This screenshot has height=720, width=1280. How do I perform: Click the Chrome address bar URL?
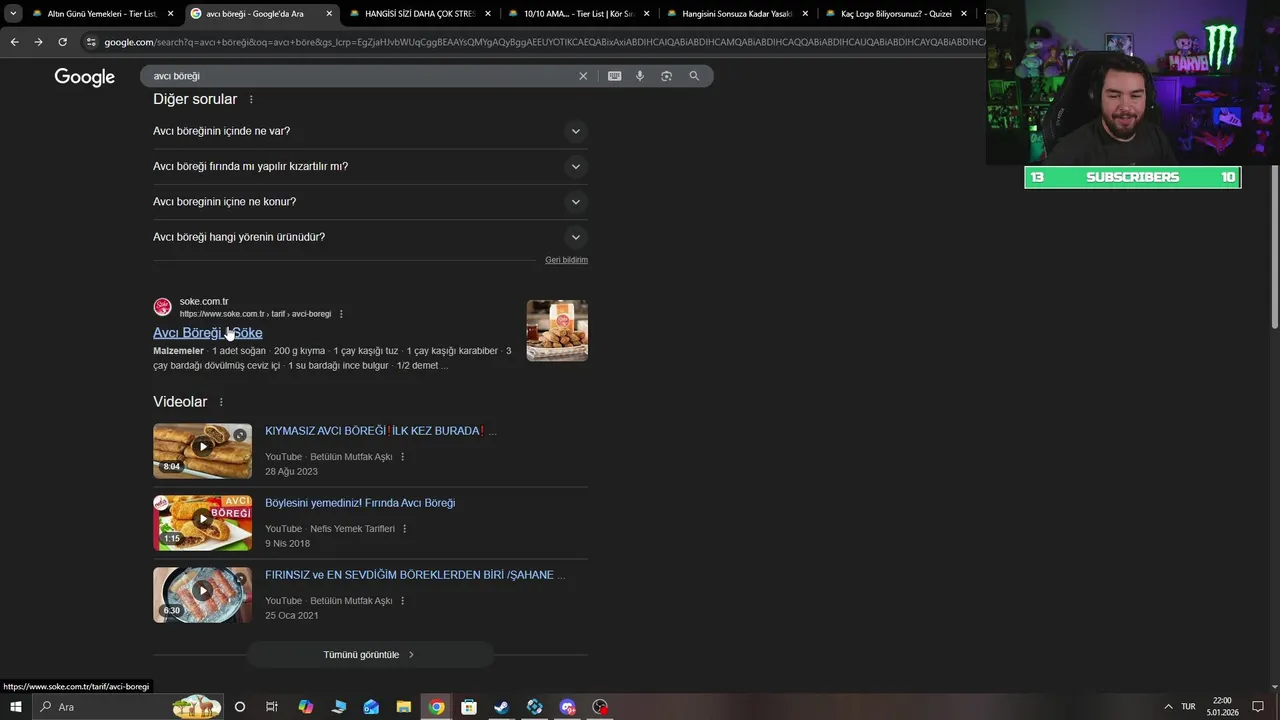[x=545, y=42]
